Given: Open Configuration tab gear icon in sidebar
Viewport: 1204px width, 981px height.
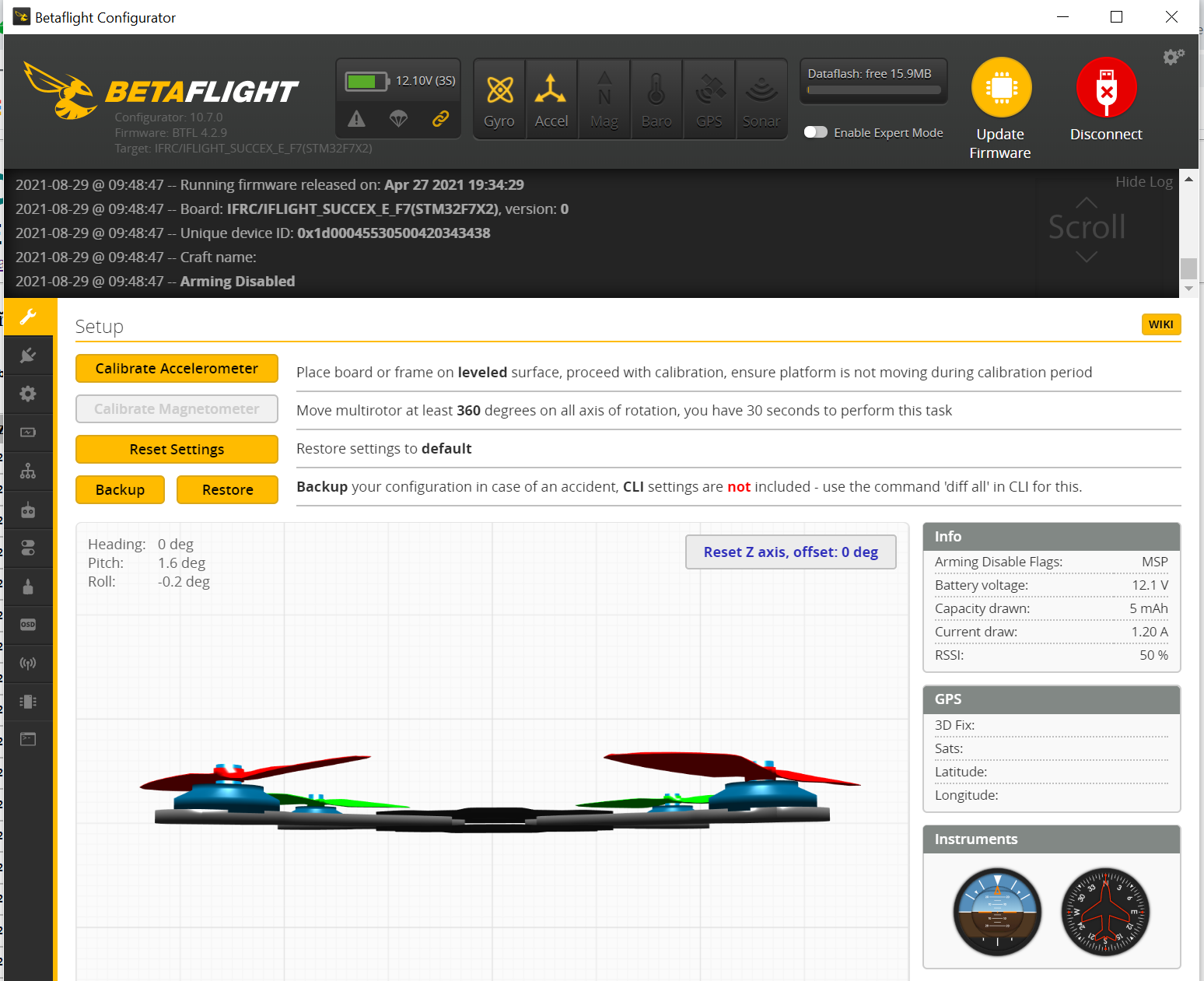Looking at the screenshot, I should [x=28, y=394].
